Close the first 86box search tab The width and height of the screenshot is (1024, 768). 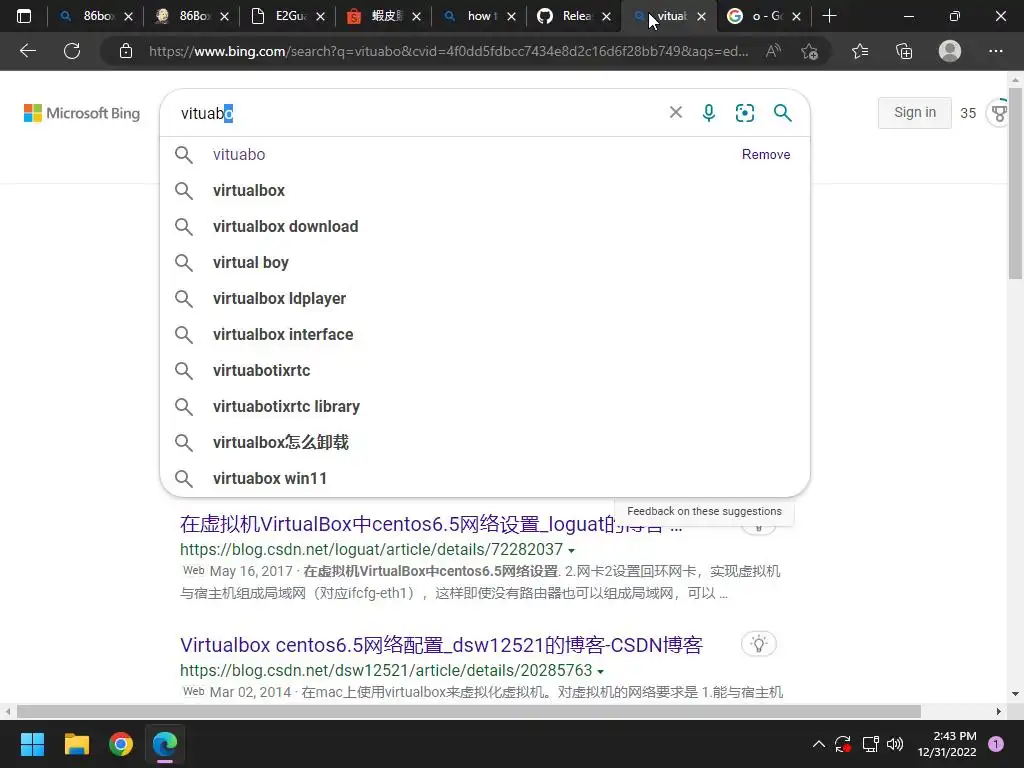(x=129, y=16)
